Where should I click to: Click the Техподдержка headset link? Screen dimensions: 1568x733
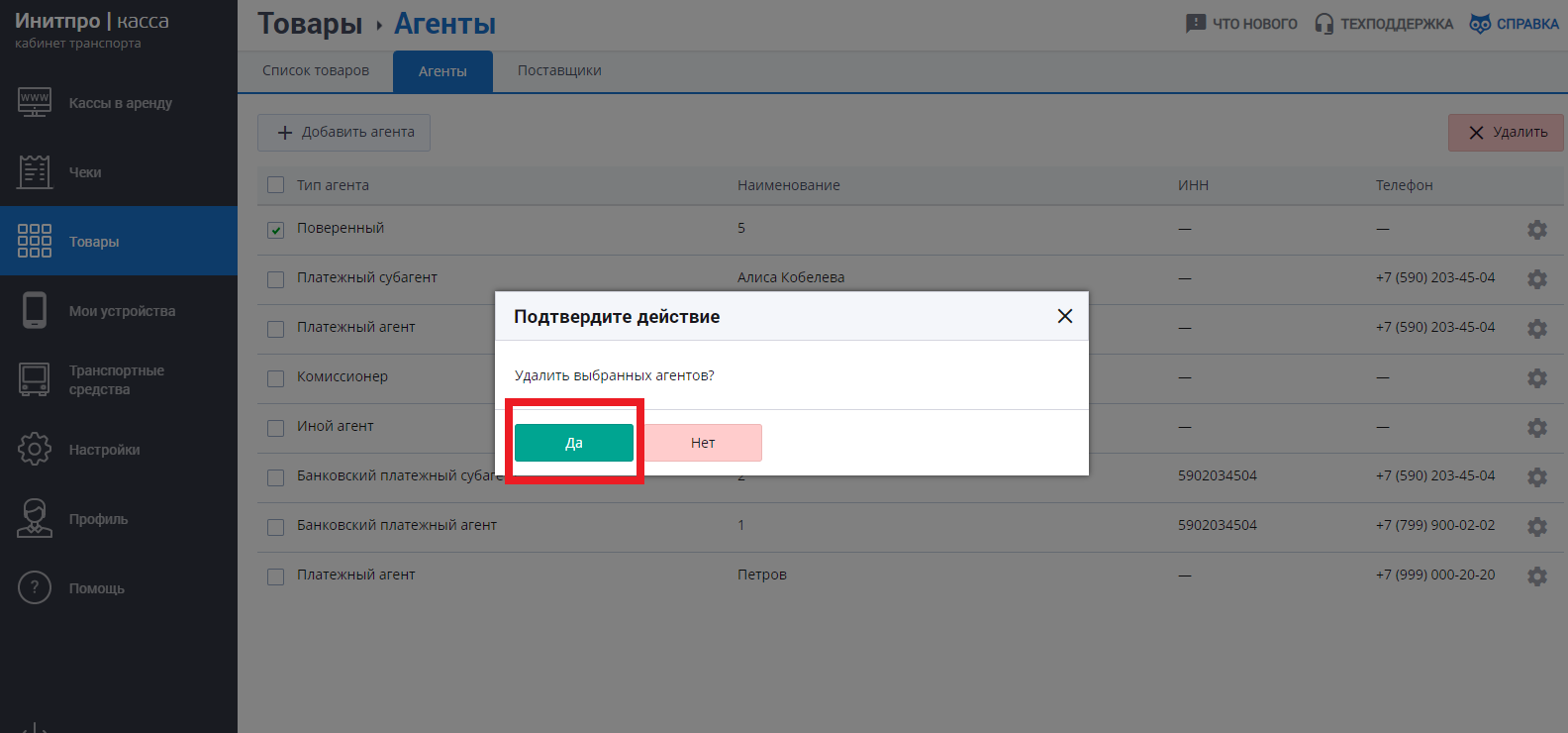[x=1384, y=24]
